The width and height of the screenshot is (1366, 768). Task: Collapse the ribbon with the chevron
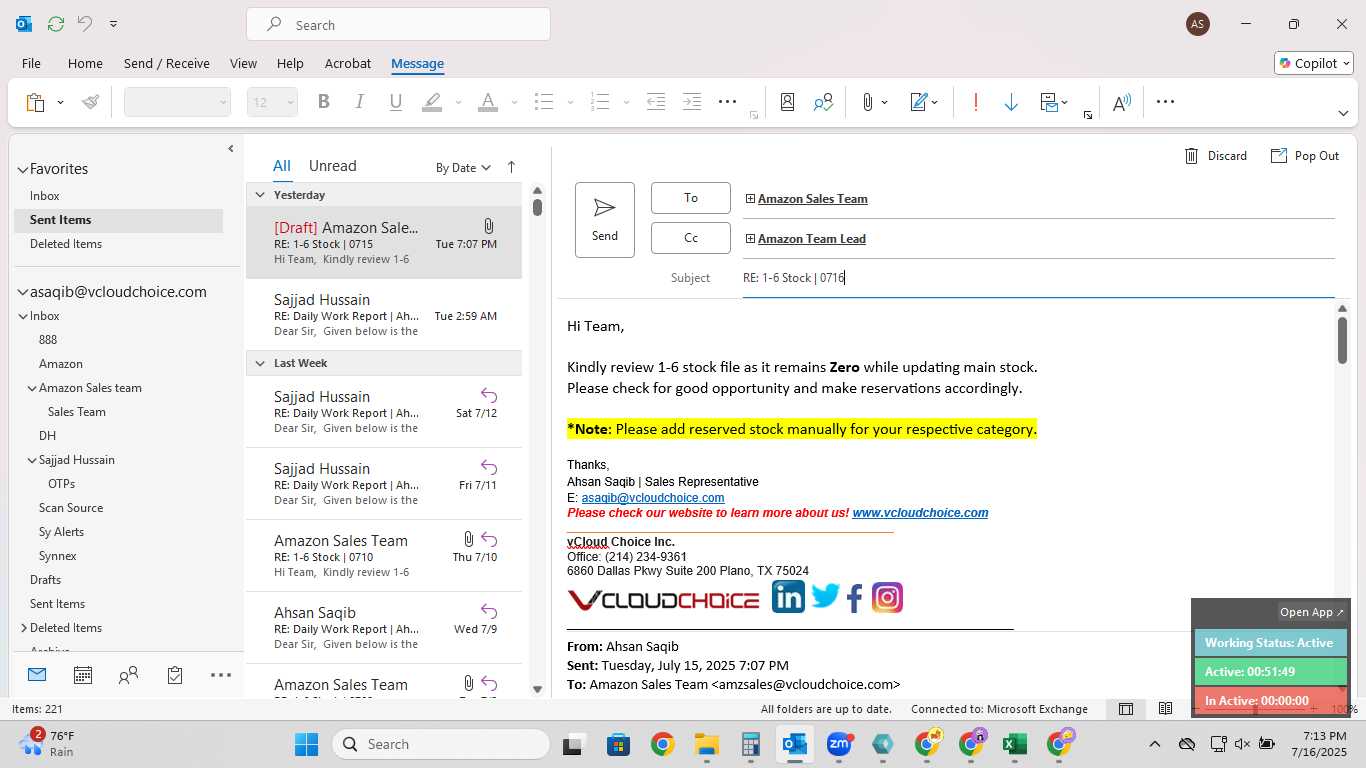(1343, 114)
